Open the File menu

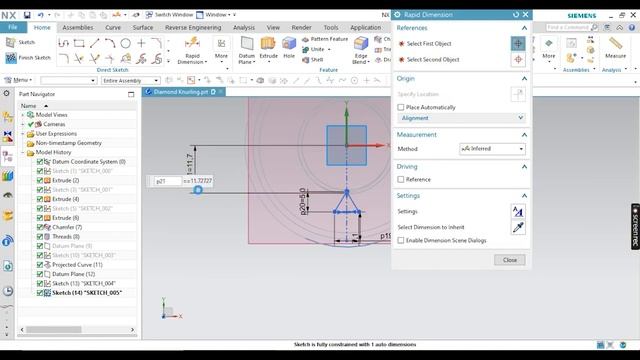(13, 27)
